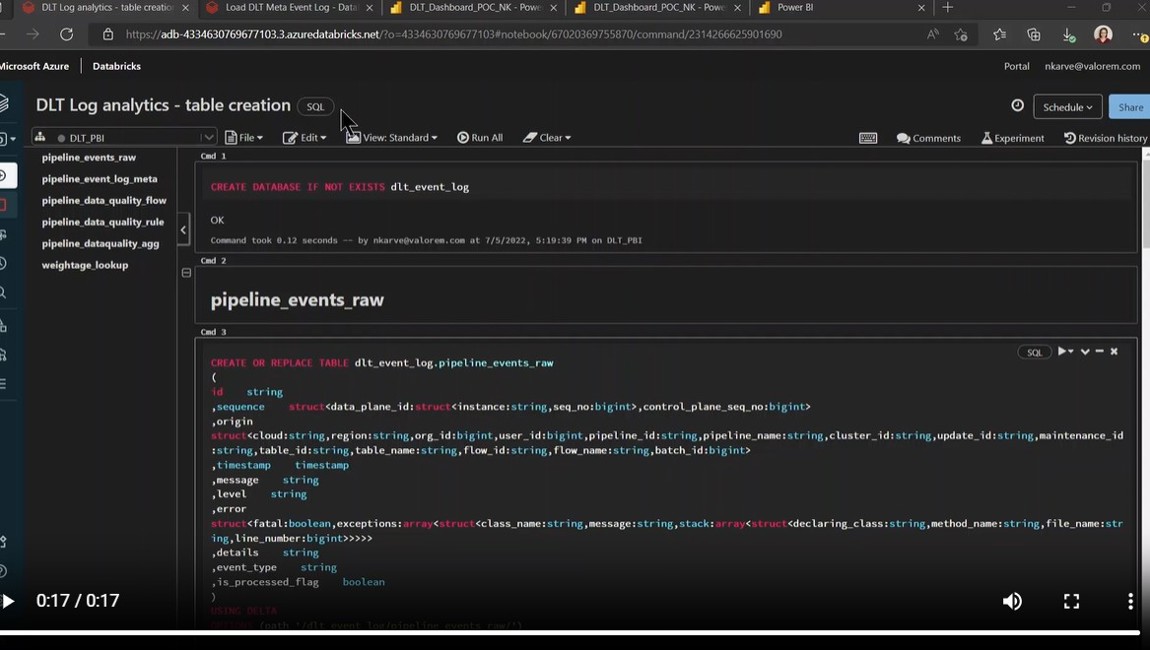Click the clock icon beside Schedule
Image resolution: width=1150 pixels, height=650 pixels.
pyautogui.click(x=1017, y=106)
